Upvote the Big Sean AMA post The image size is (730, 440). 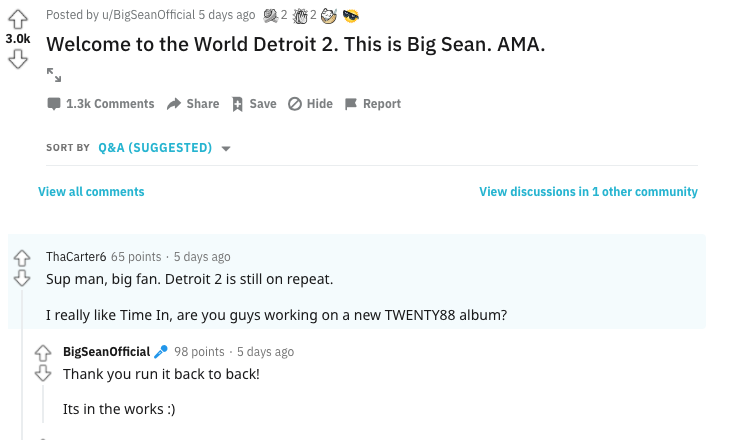click(x=18, y=19)
